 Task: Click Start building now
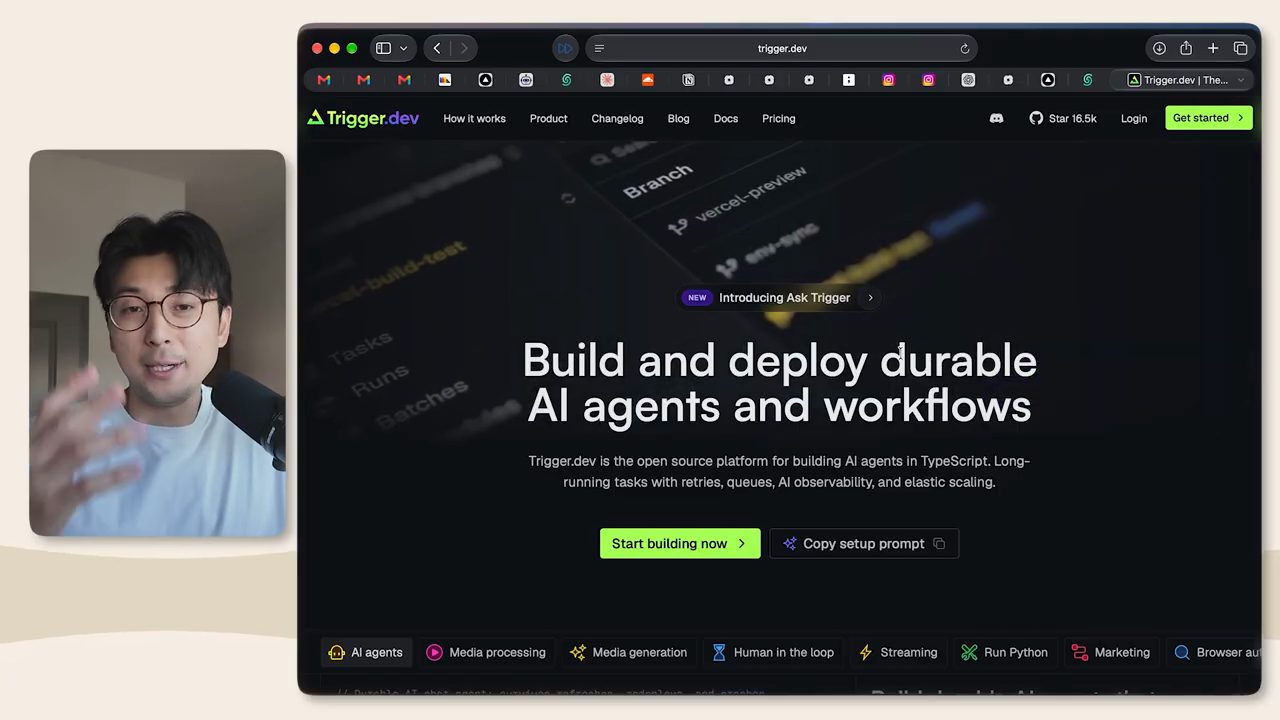click(680, 543)
